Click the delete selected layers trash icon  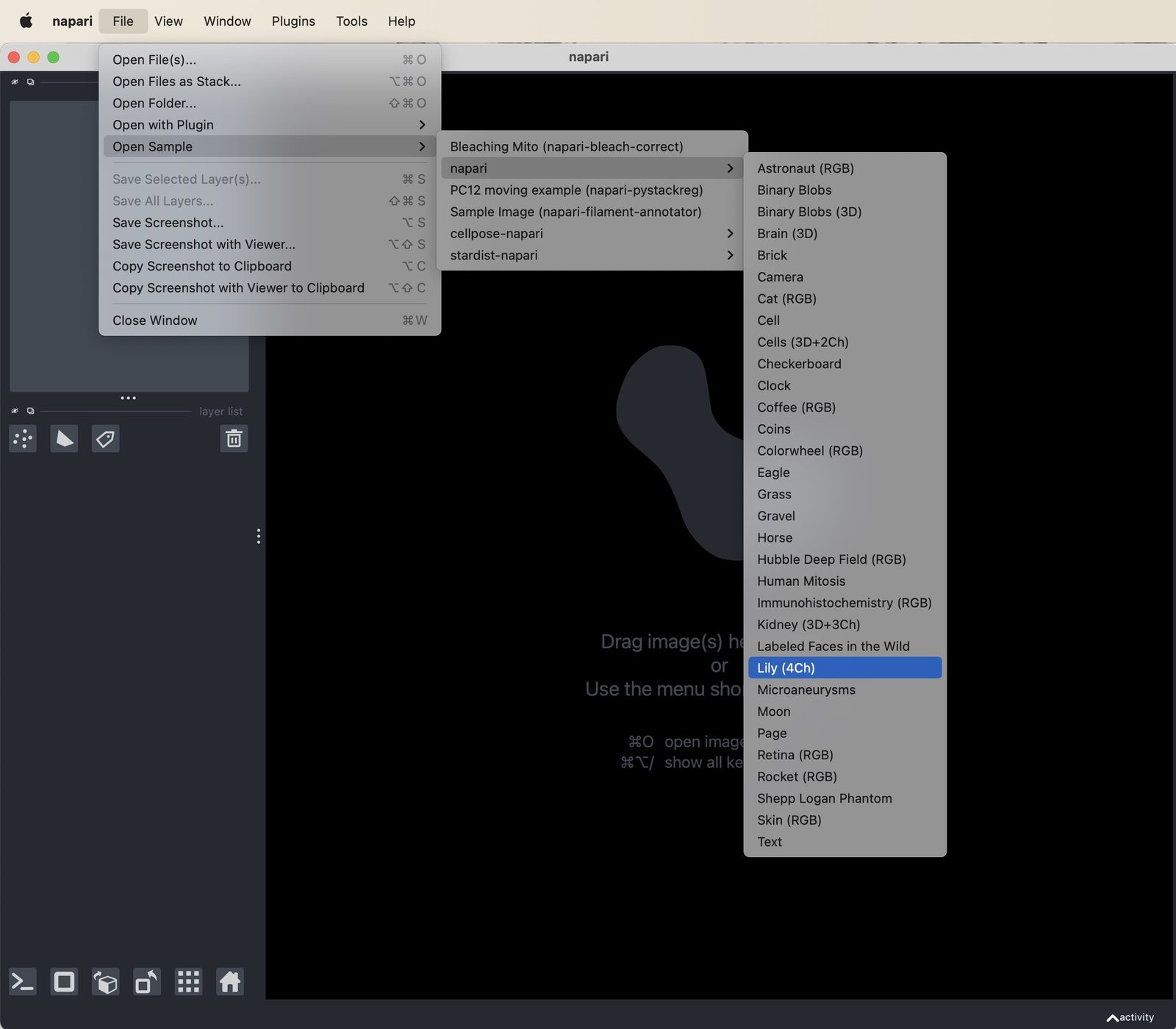(x=234, y=439)
